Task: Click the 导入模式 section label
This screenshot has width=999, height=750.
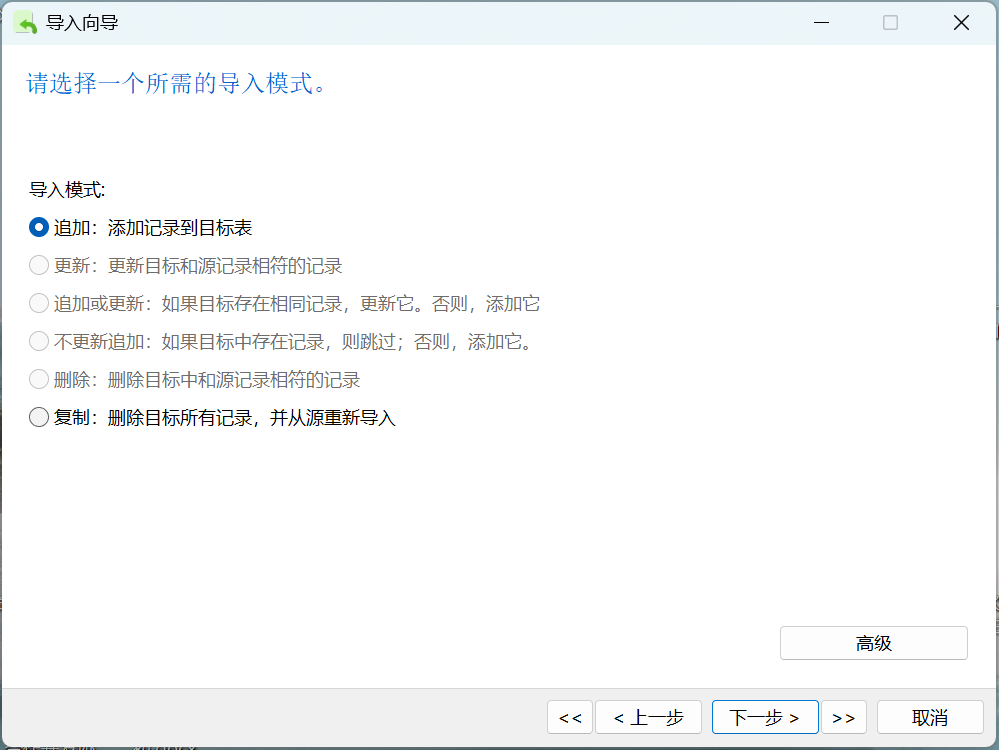Action: click(67, 189)
